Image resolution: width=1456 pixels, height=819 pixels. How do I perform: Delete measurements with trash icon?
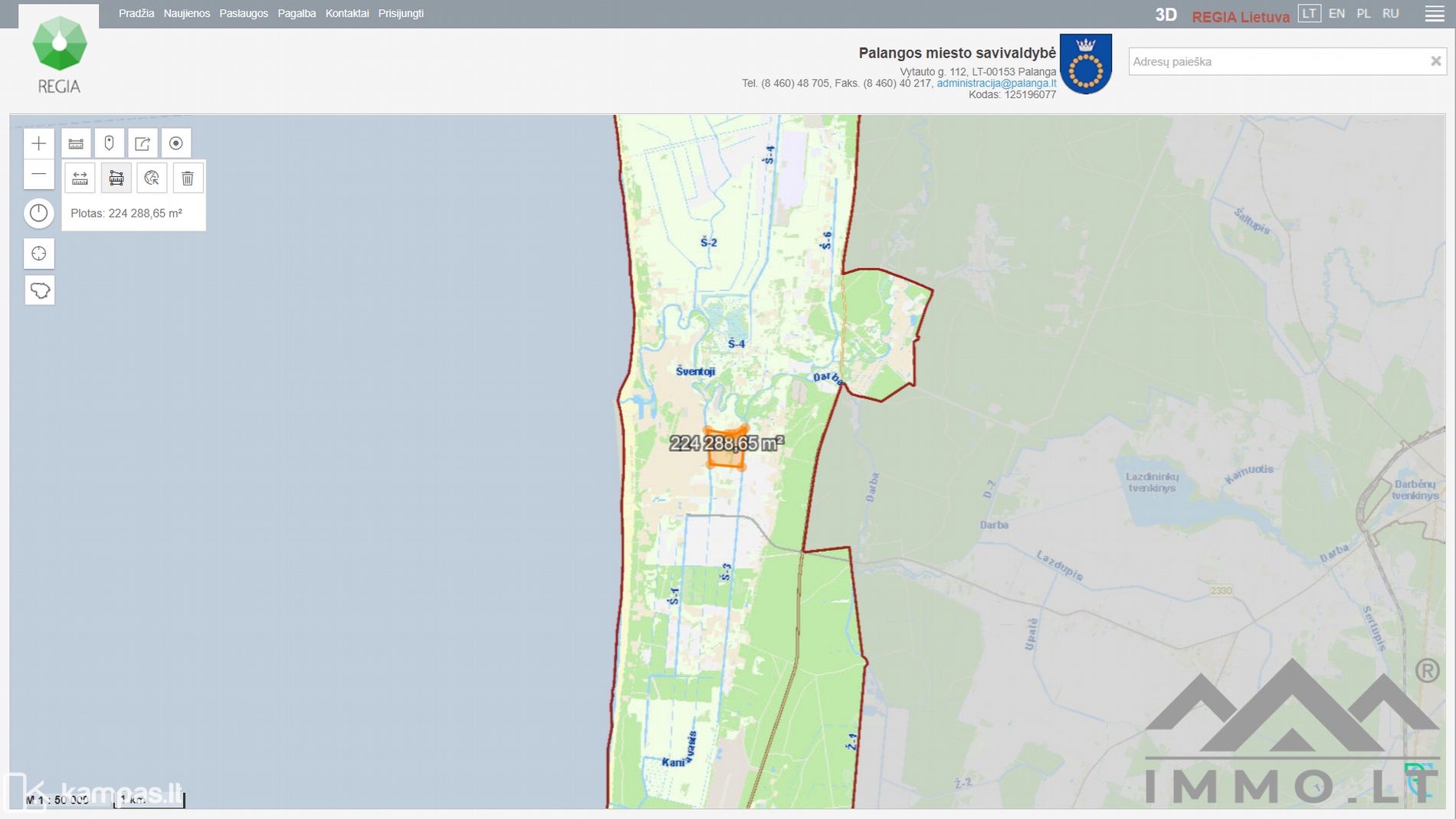point(187,179)
